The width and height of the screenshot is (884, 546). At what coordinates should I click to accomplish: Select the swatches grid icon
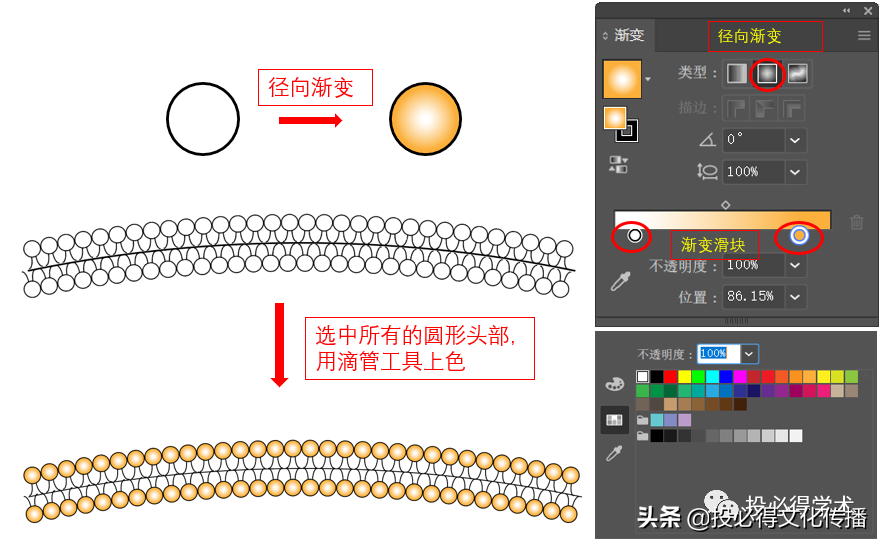(x=615, y=420)
